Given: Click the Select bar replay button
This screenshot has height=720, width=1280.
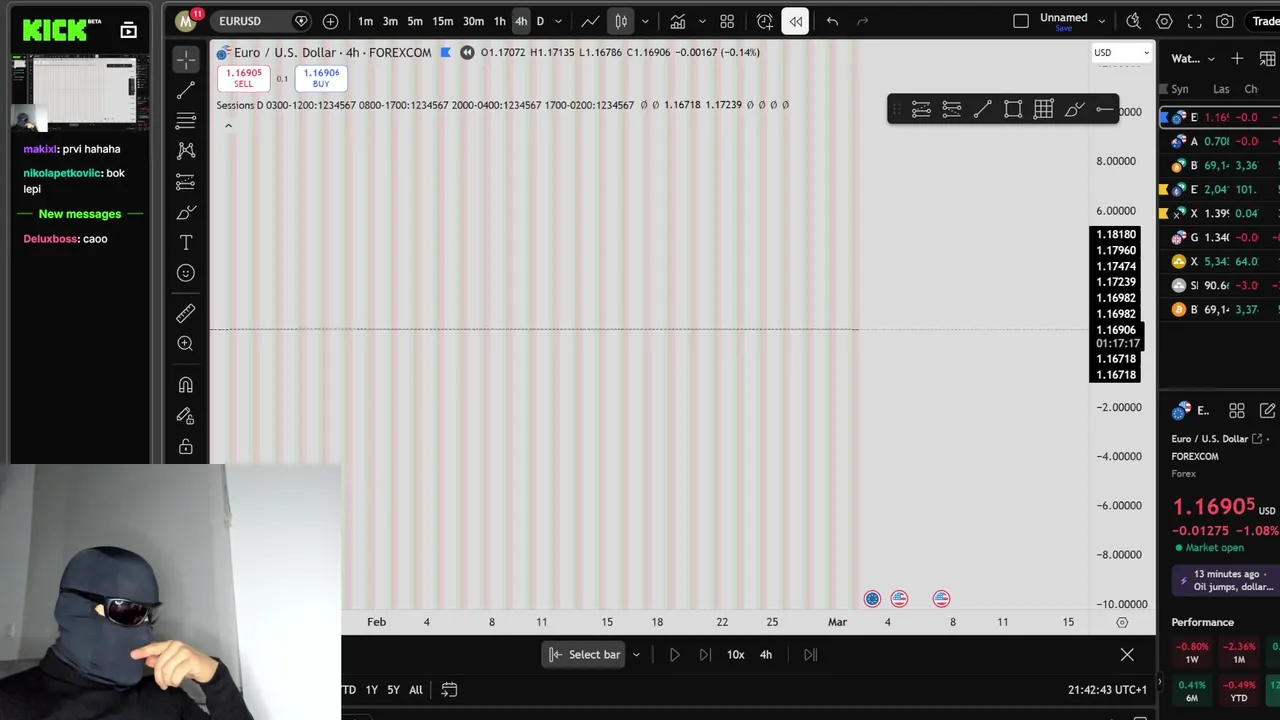Looking at the screenshot, I should coord(585,655).
